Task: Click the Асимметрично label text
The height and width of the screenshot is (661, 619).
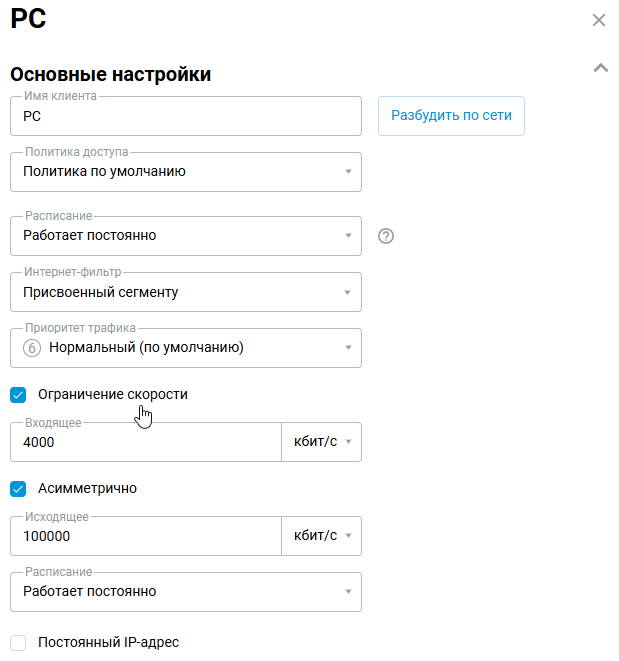Action: pos(87,489)
